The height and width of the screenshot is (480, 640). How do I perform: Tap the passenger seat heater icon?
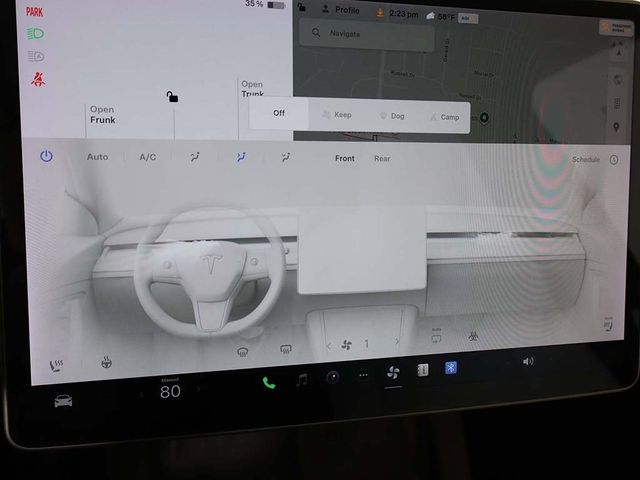point(608,324)
